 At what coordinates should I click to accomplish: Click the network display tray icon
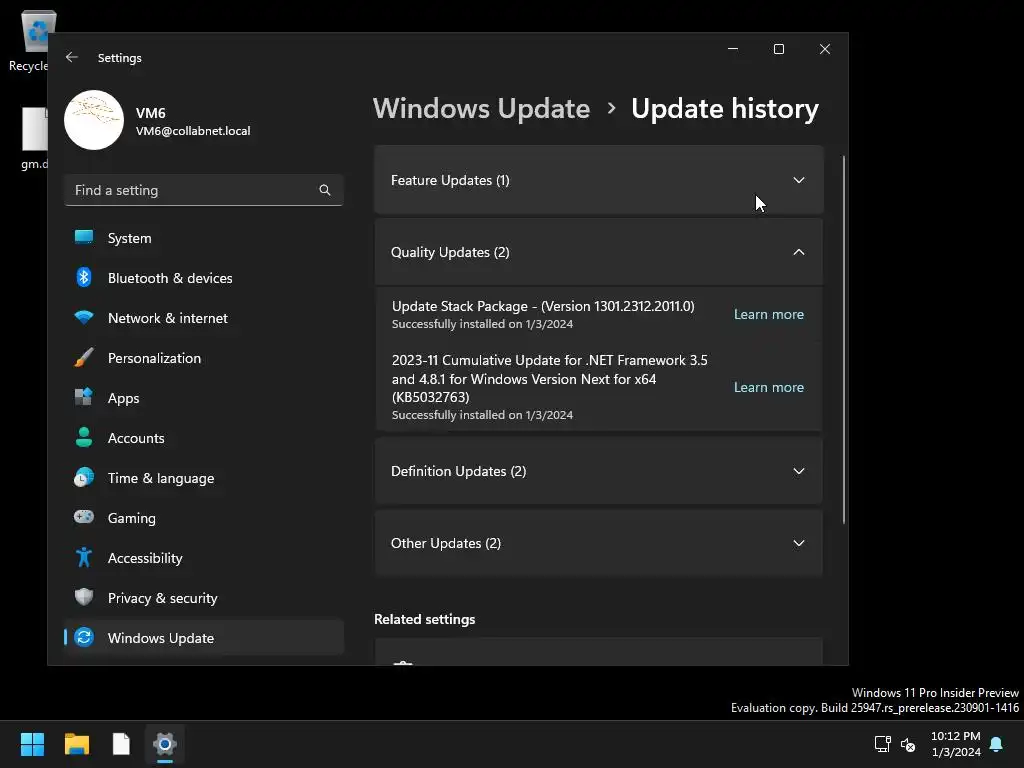pos(882,744)
